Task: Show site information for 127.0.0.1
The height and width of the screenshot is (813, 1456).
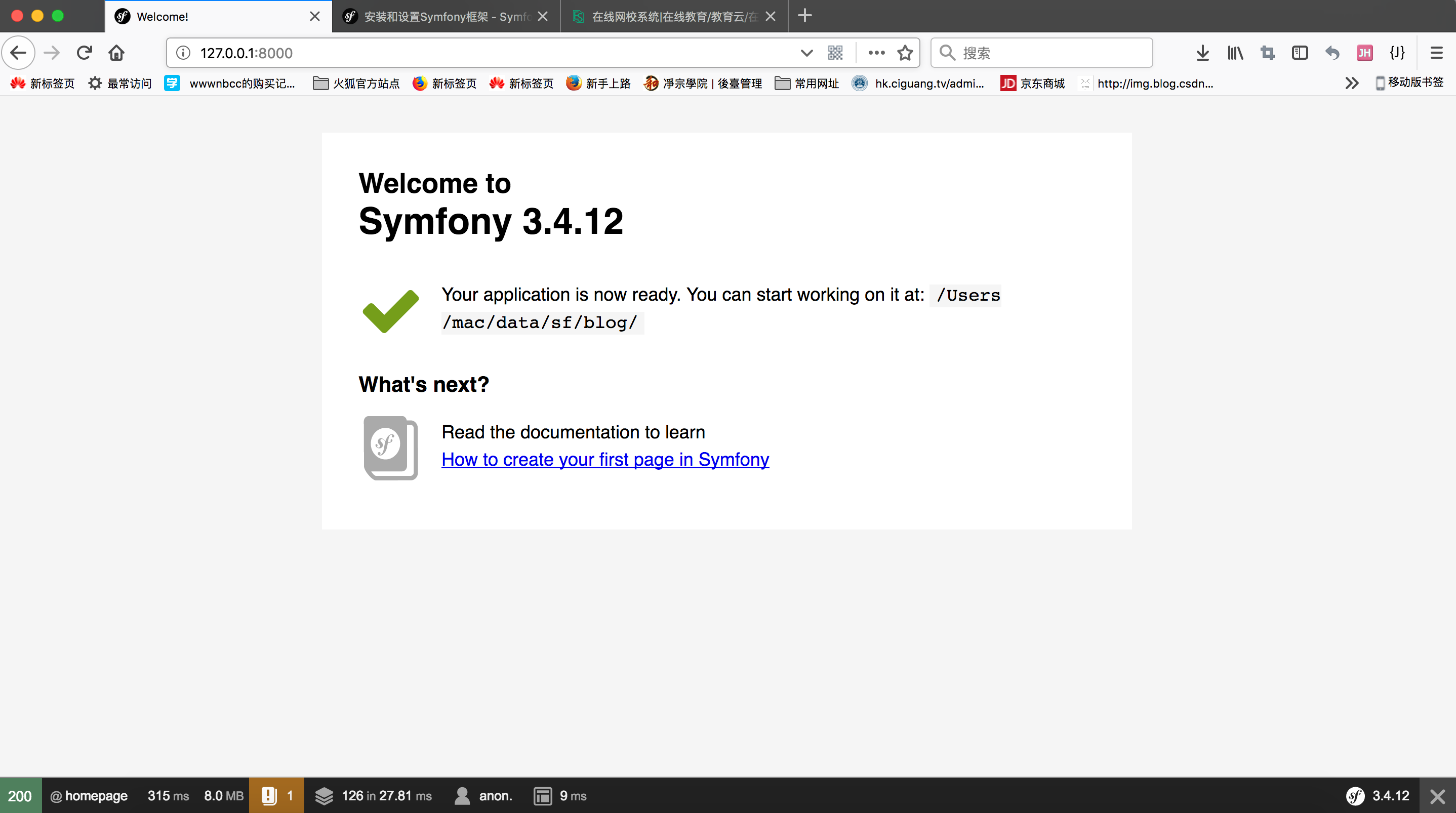Action: tap(183, 53)
